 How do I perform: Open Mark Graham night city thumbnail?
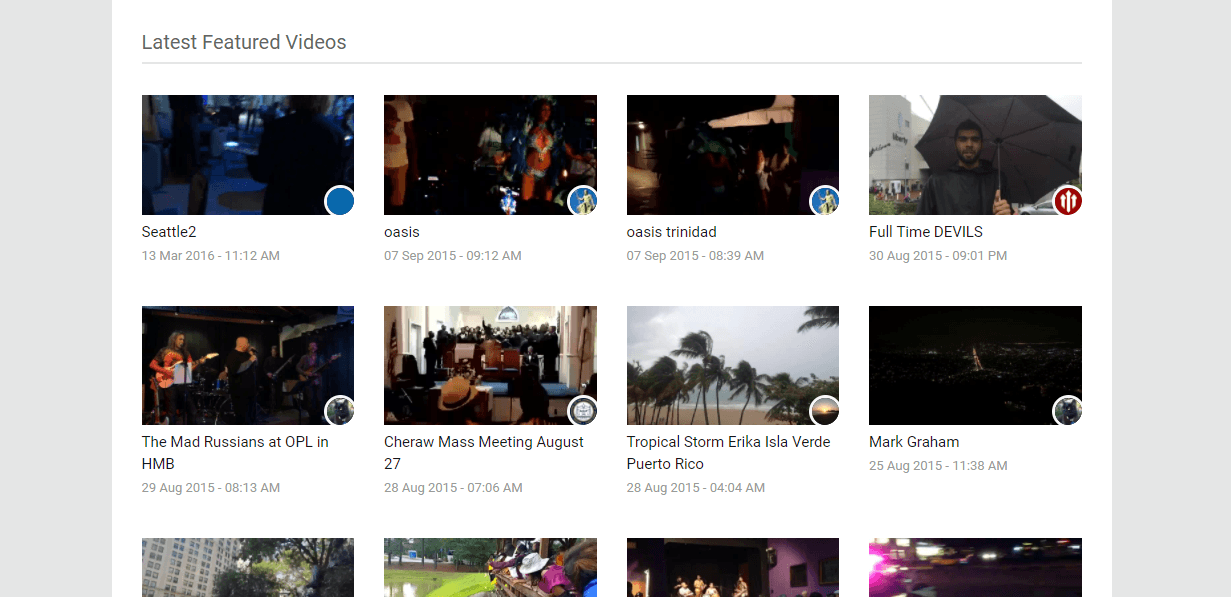point(975,365)
